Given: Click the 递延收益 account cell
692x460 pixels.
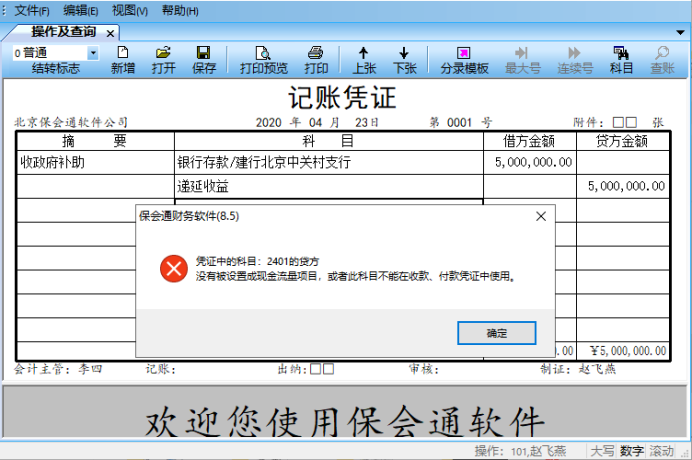Looking at the screenshot, I should pos(329,186).
